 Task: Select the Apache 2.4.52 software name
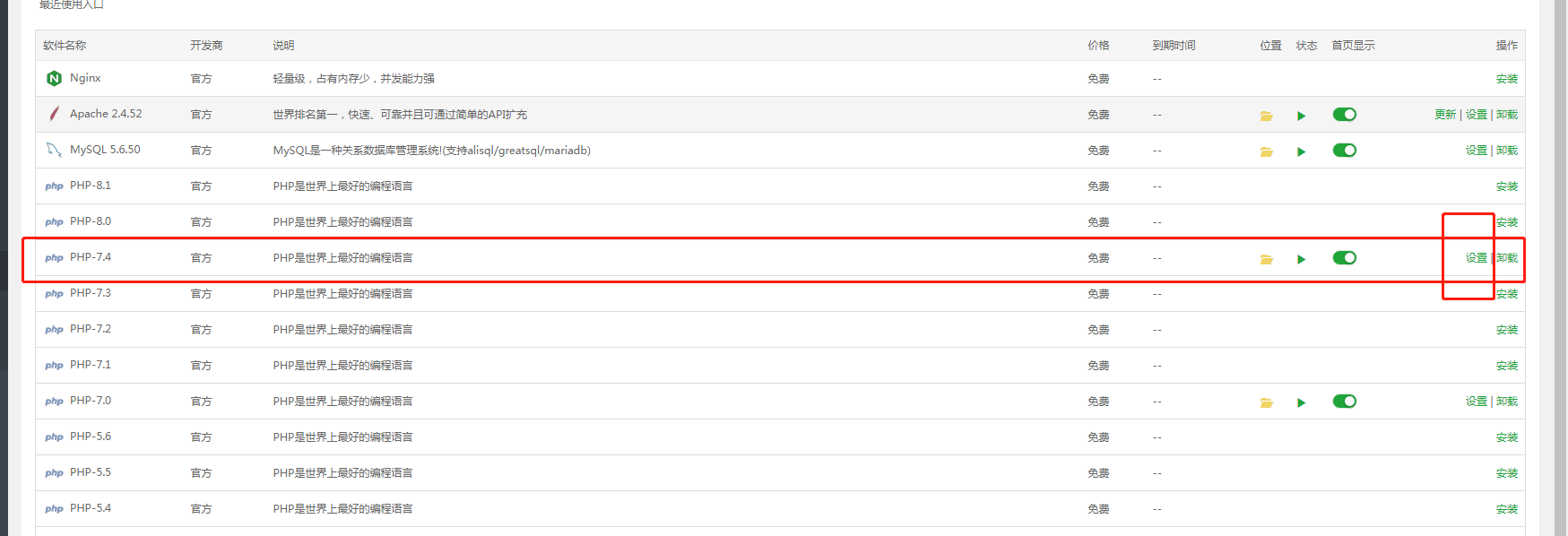pyautogui.click(x=106, y=114)
